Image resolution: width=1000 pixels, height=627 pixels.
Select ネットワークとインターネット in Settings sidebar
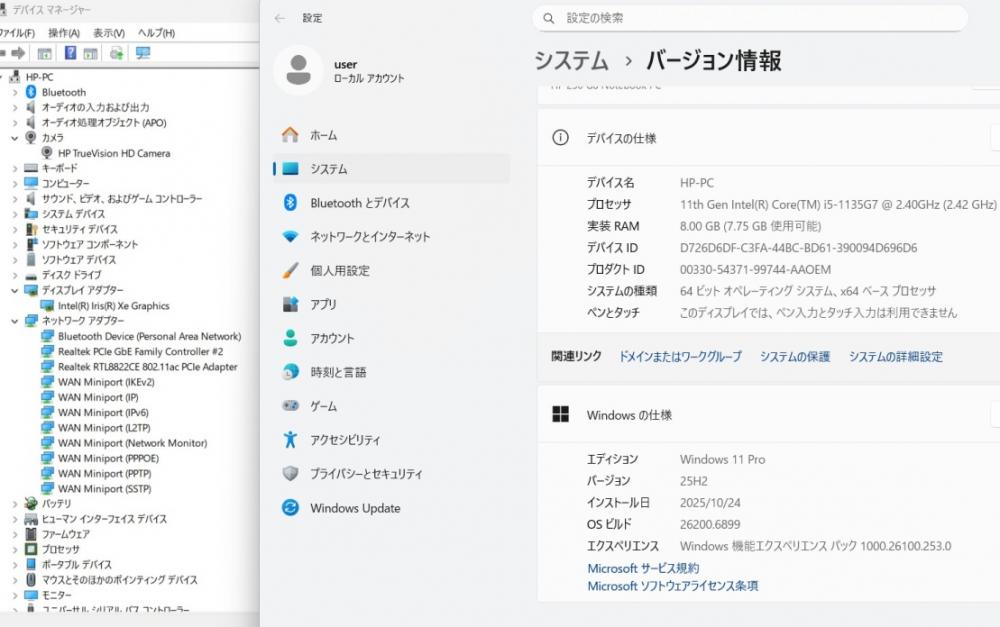369,237
